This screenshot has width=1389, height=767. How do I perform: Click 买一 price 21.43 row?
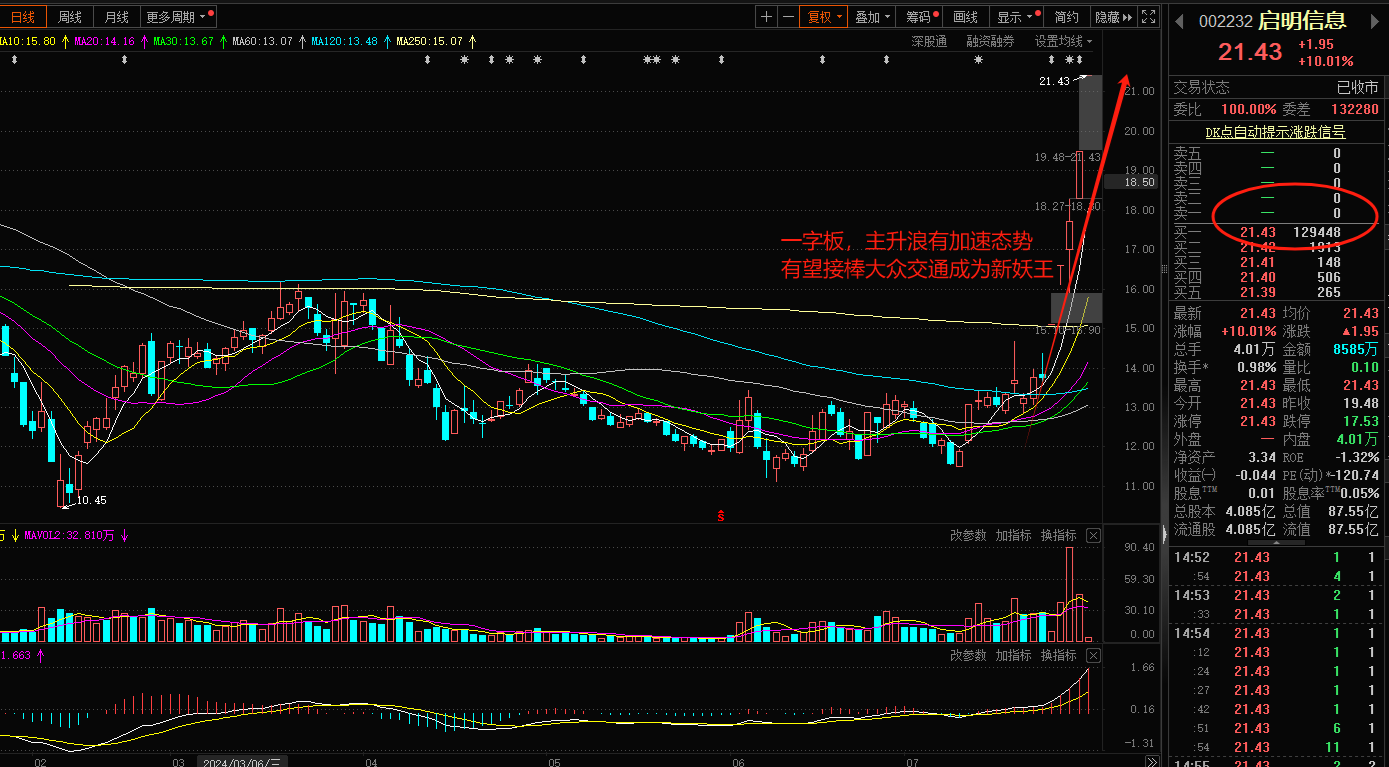coord(1276,232)
